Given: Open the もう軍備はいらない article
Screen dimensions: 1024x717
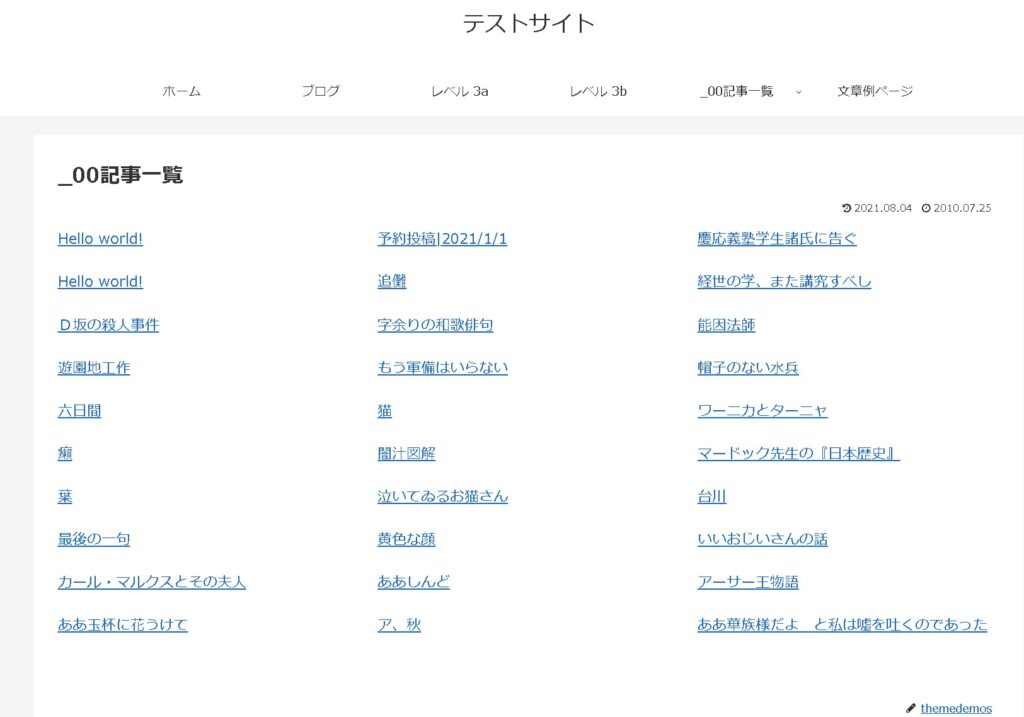Looking at the screenshot, I should [442, 368].
